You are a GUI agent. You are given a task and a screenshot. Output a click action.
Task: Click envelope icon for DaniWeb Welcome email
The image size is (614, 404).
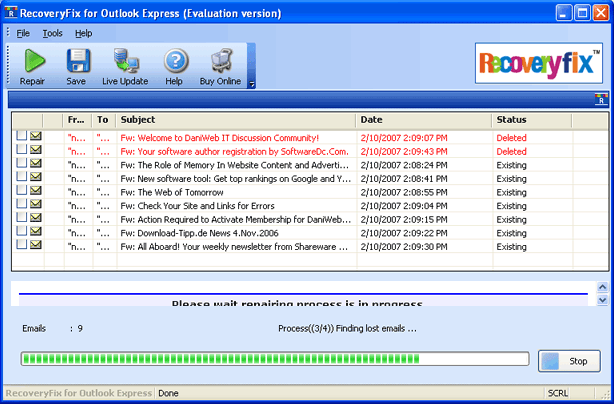click(x=36, y=136)
